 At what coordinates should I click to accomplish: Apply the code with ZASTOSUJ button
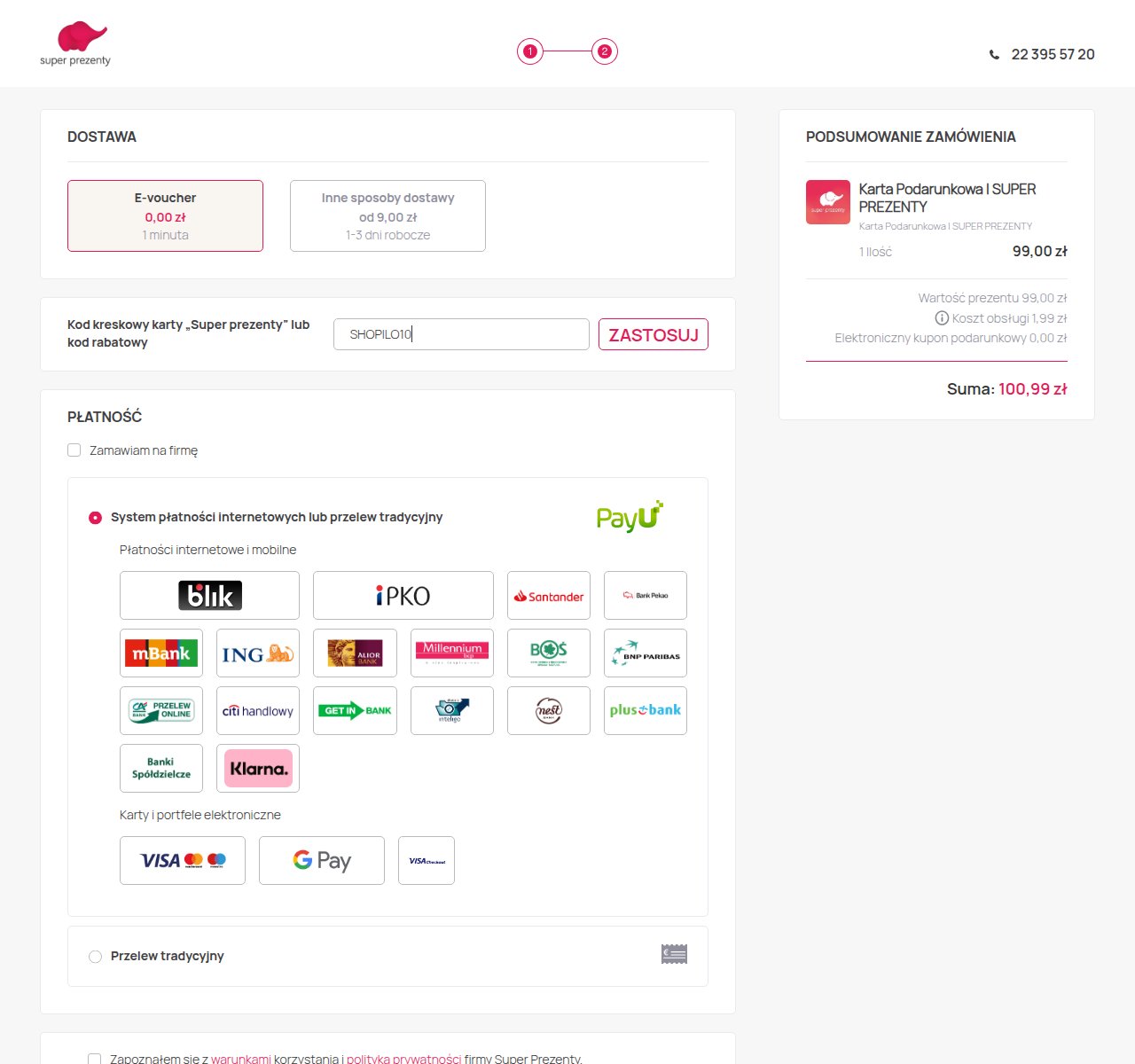(654, 334)
